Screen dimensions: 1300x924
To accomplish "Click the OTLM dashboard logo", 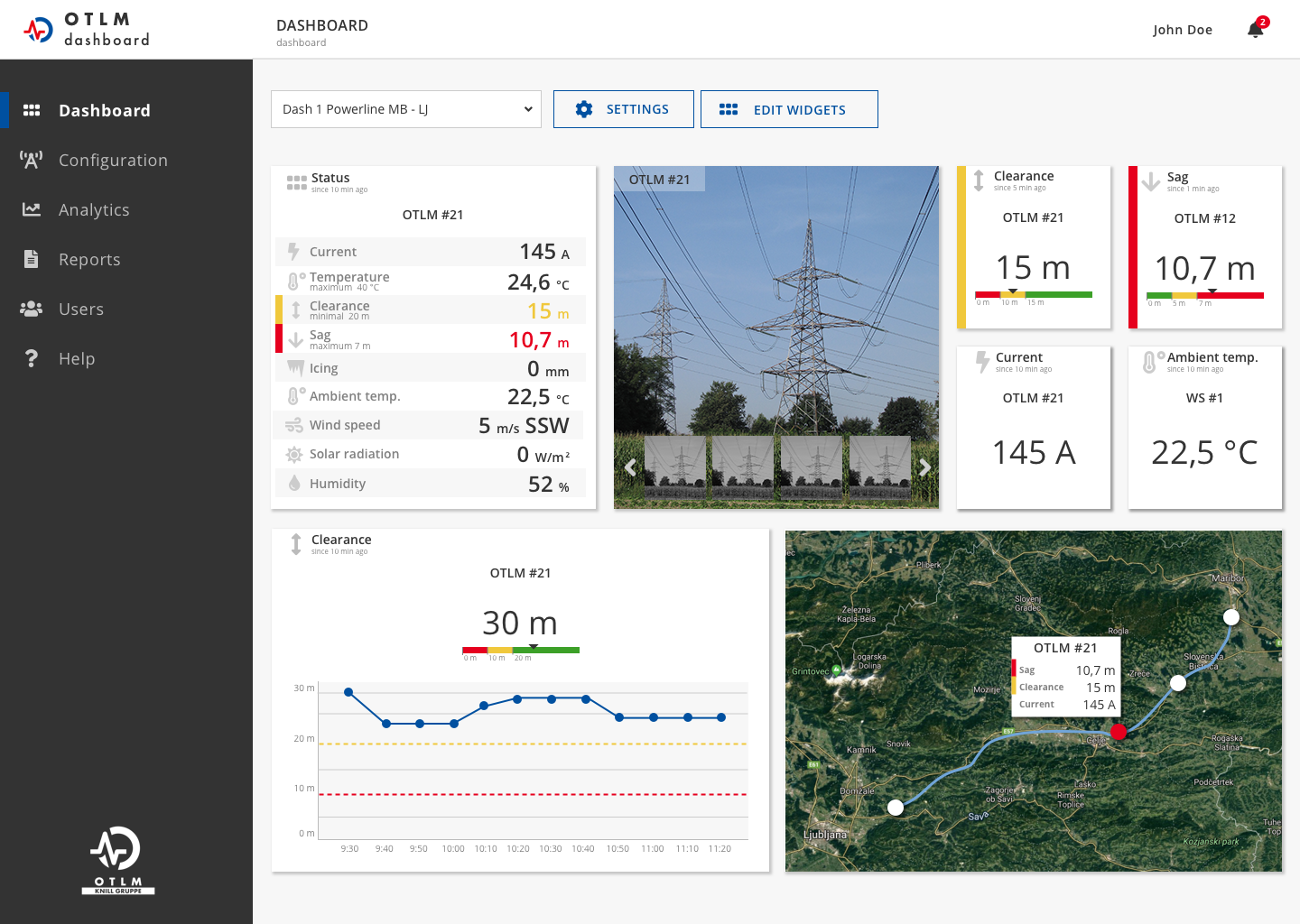I will (x=87, y=30).
